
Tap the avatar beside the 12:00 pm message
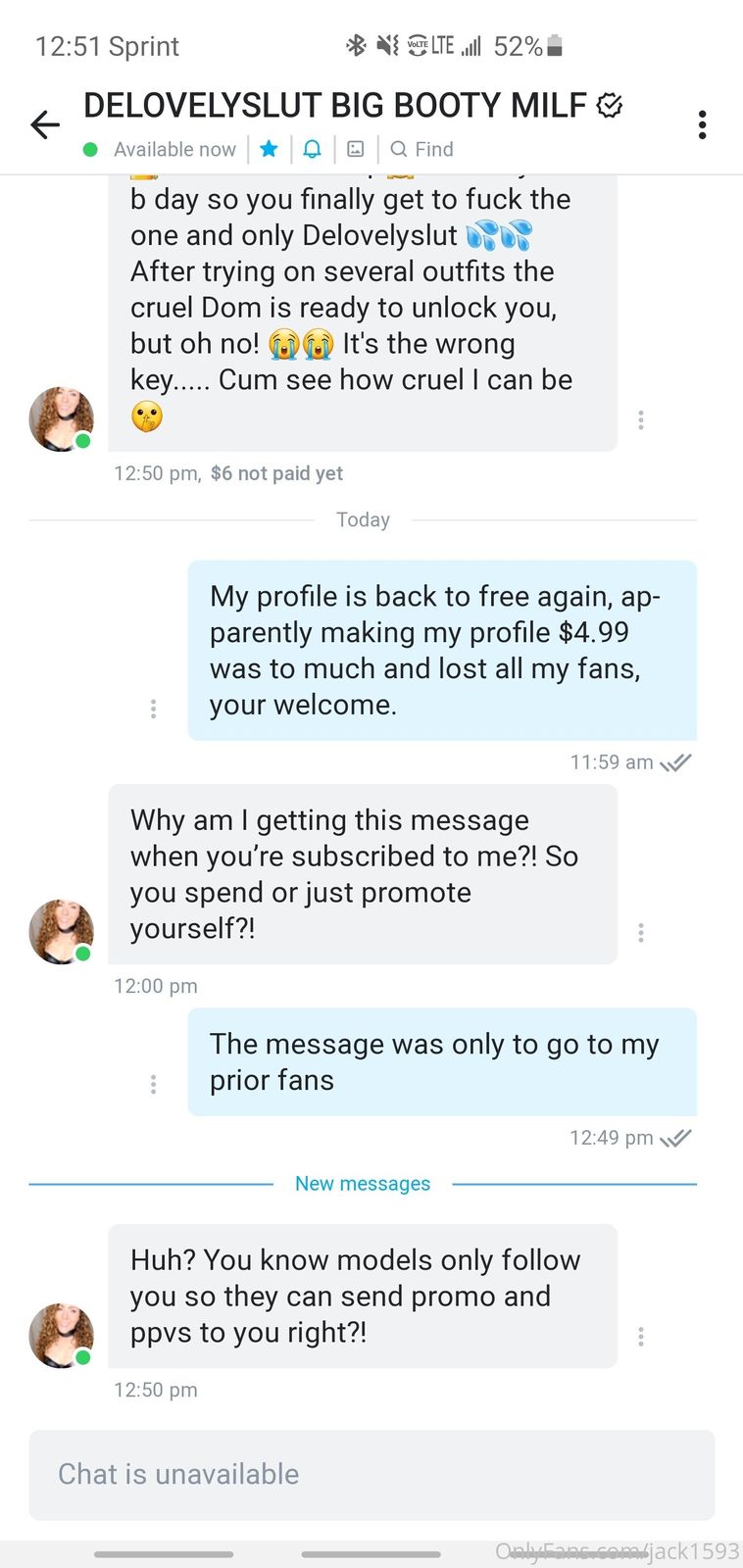click(x=62, y=931)
